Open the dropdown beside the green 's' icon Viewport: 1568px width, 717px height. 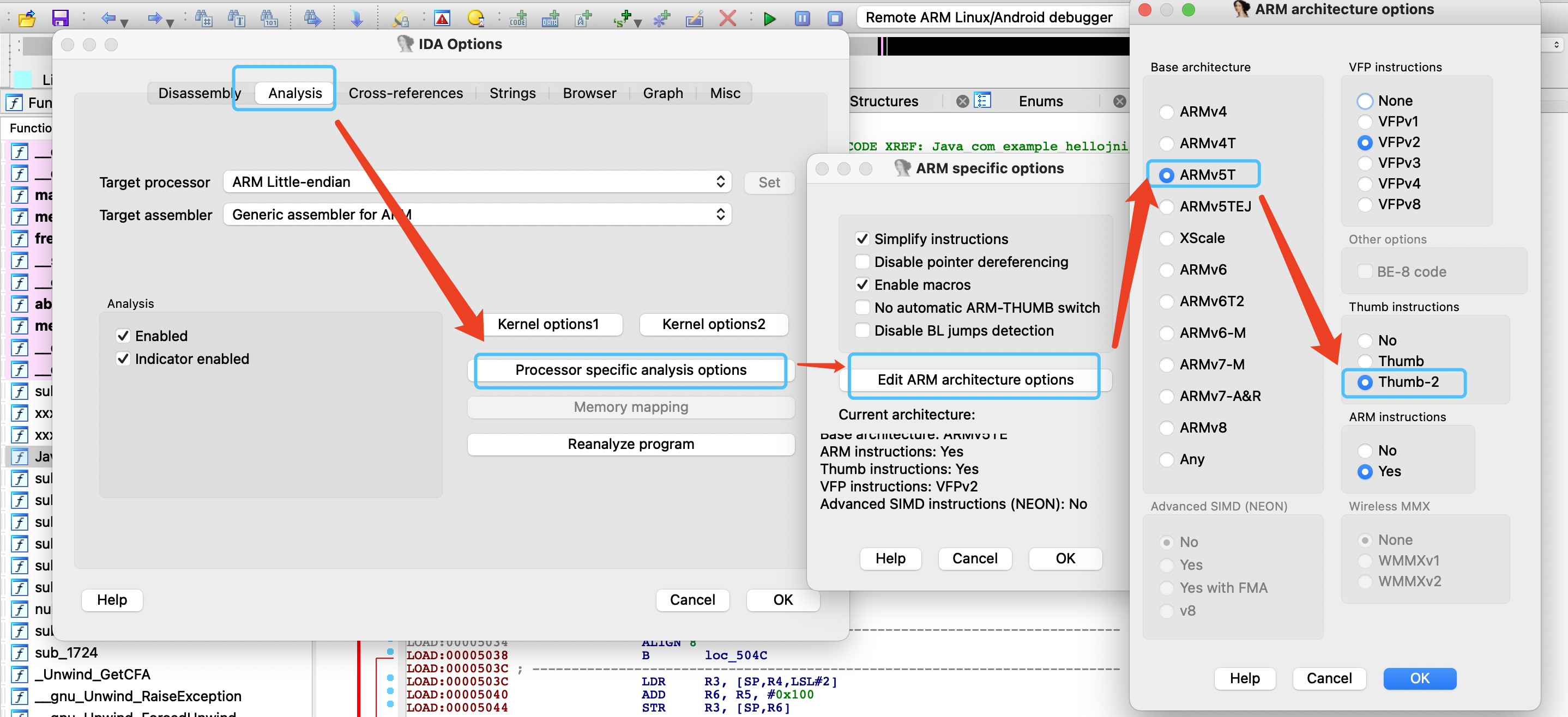[637, 23]
